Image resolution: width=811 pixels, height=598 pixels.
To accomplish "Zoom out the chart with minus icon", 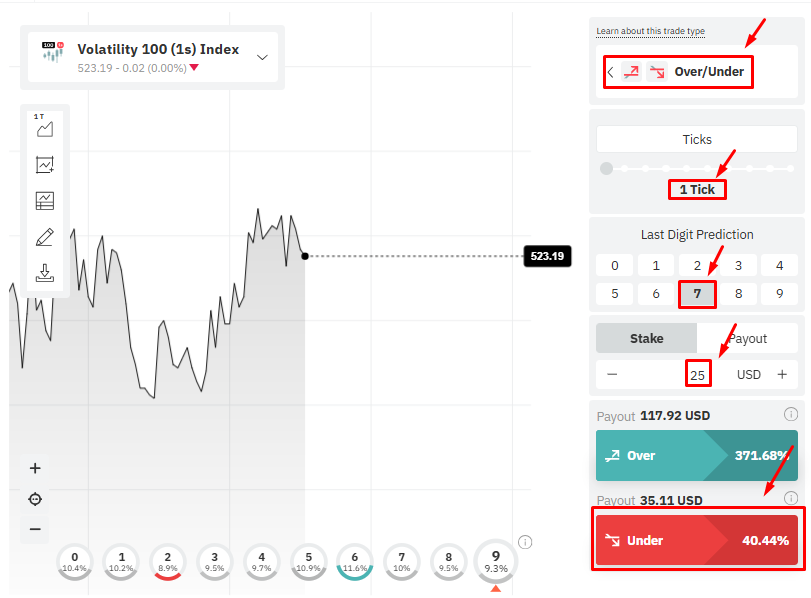I will click(x=35, y=529).
